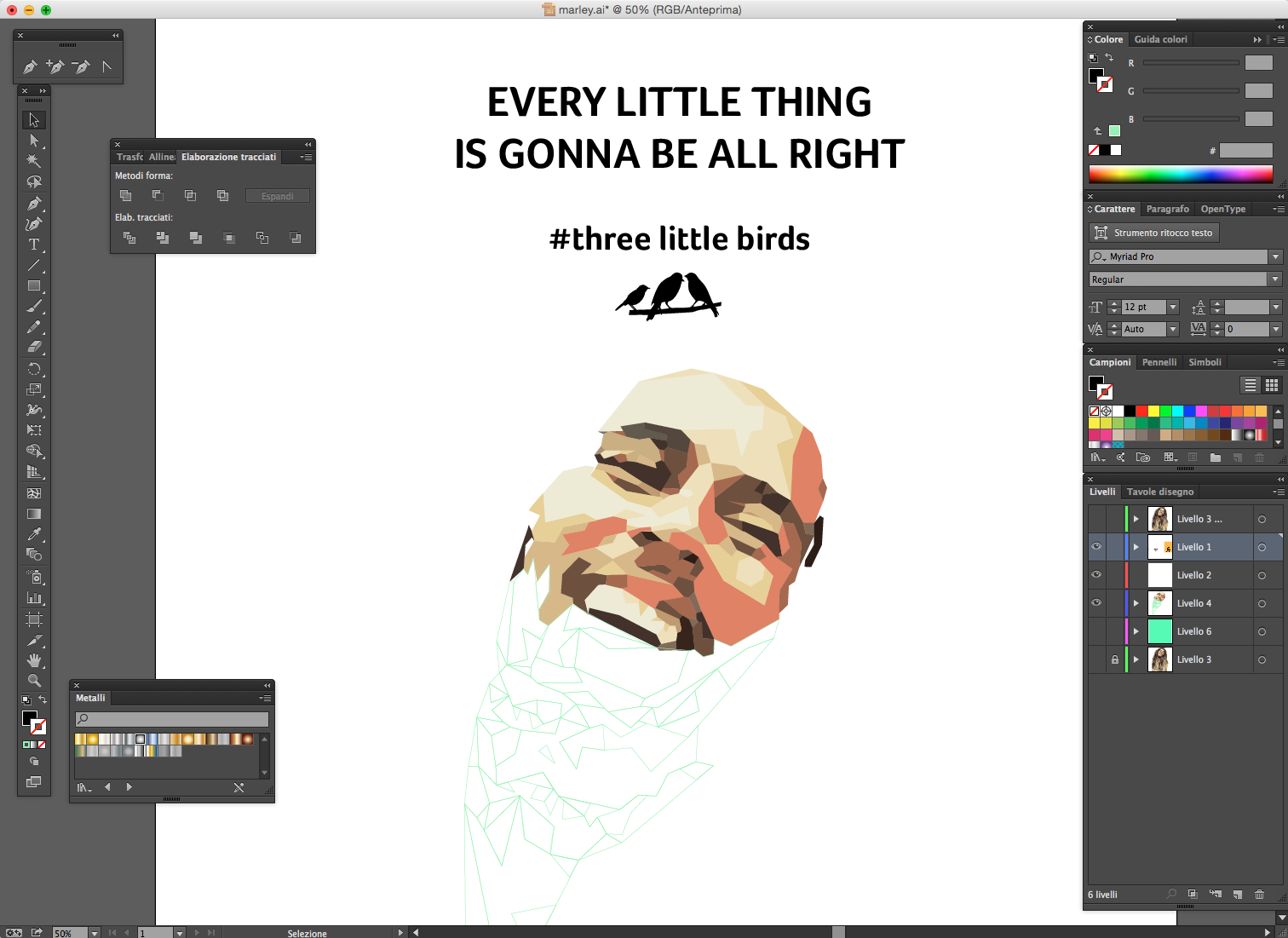Click Divide pathfinder icon
The height and width of the screenshot is (938, 1288).
coord(129,238)
